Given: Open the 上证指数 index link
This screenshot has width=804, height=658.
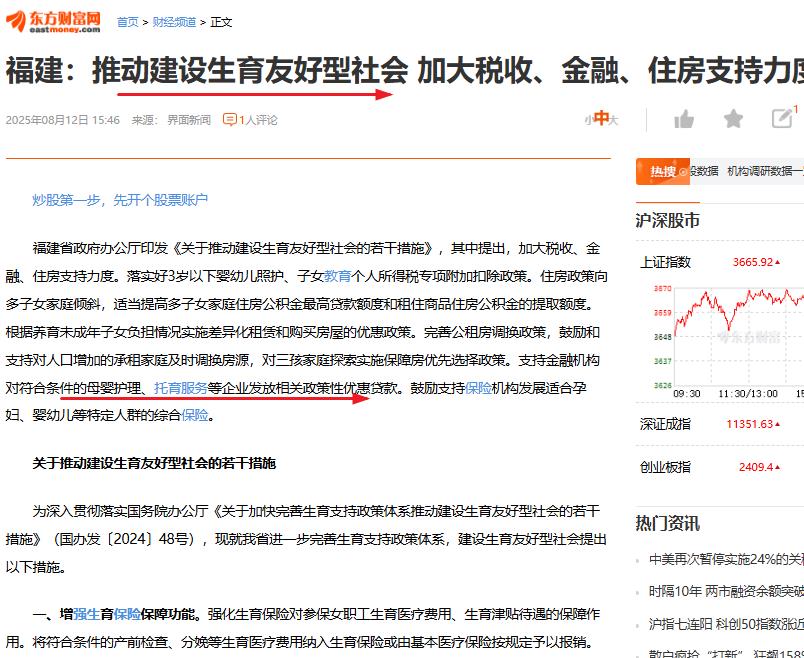Looking at the screenshot, I should pyautogui.click(x=665, y=262).
